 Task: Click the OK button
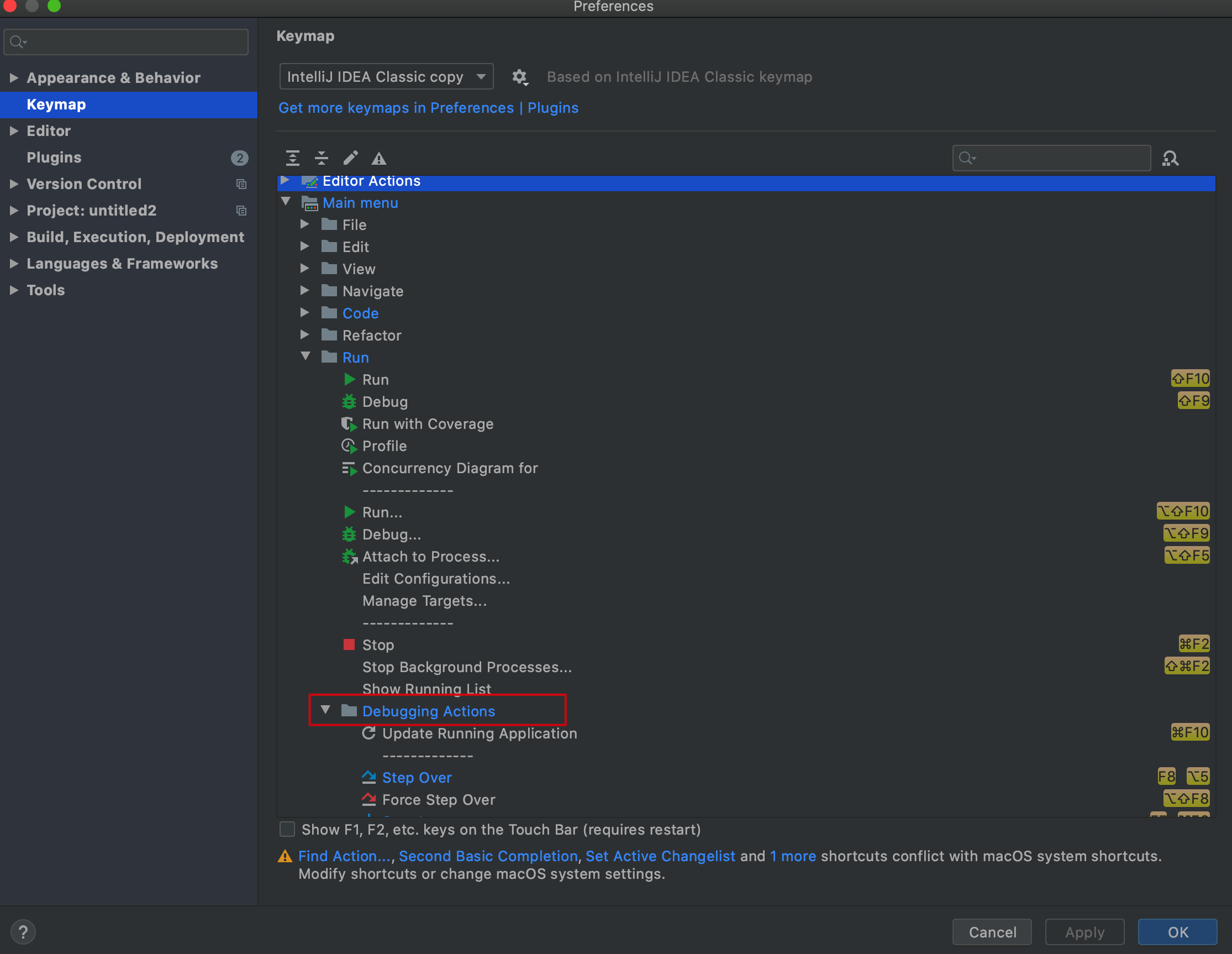[1178, 931]
